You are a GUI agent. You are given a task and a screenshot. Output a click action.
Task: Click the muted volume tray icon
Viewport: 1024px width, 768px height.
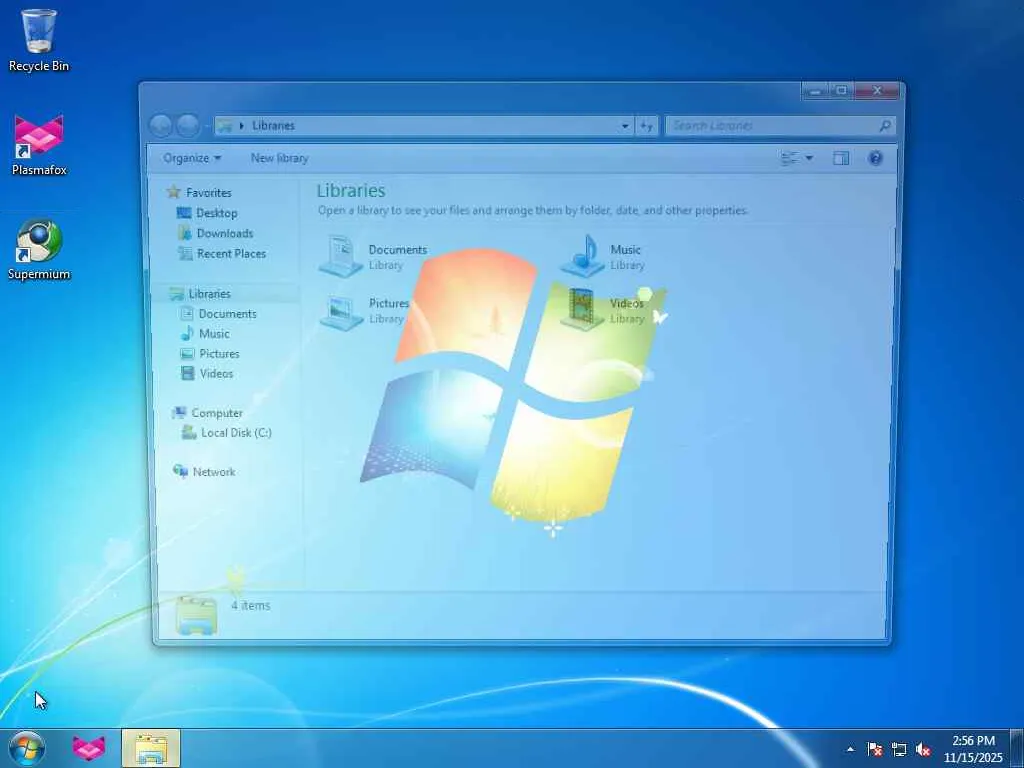click(923, 749)
